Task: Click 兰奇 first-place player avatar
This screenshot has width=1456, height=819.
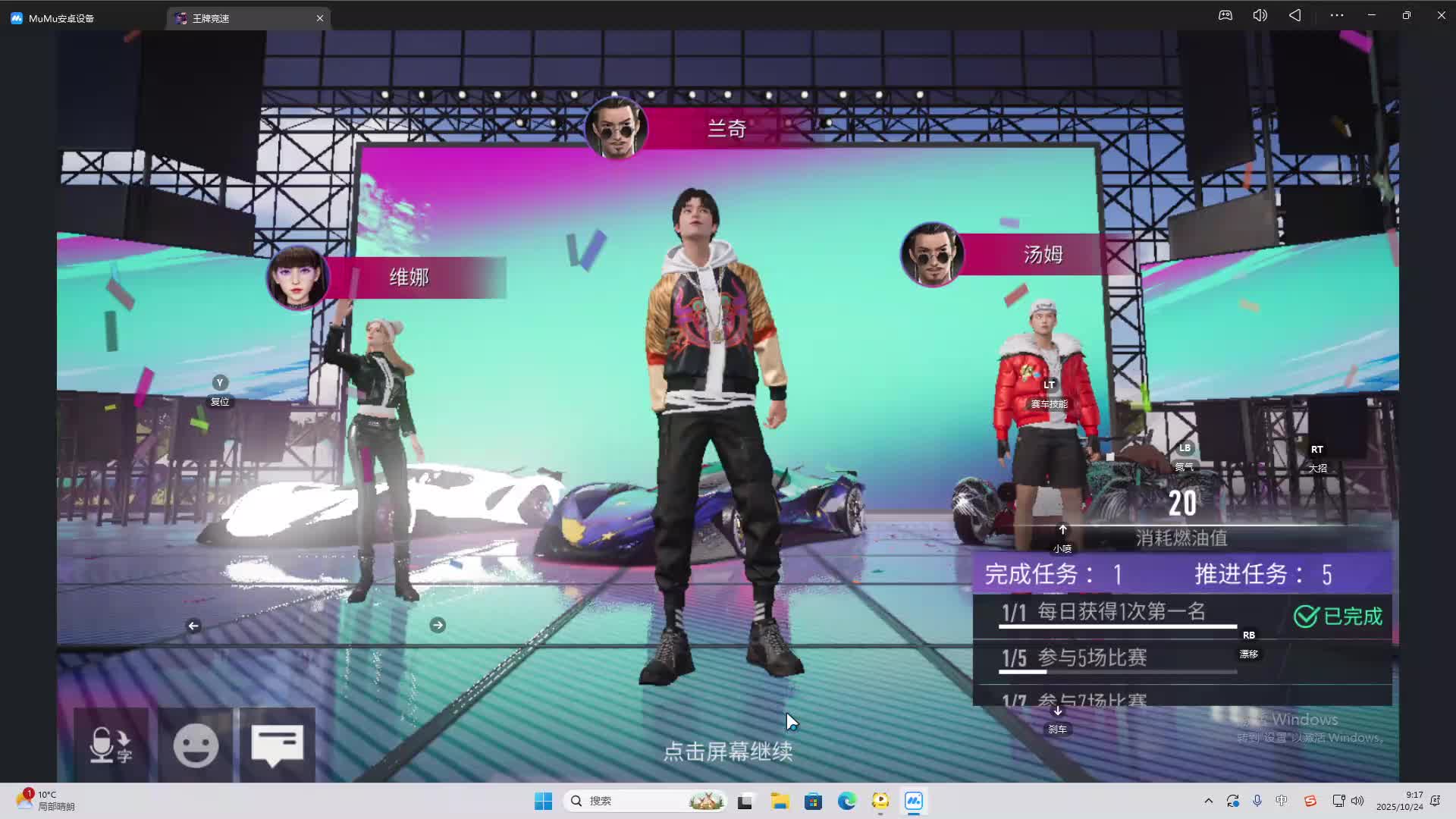Action: coord(616,128)
